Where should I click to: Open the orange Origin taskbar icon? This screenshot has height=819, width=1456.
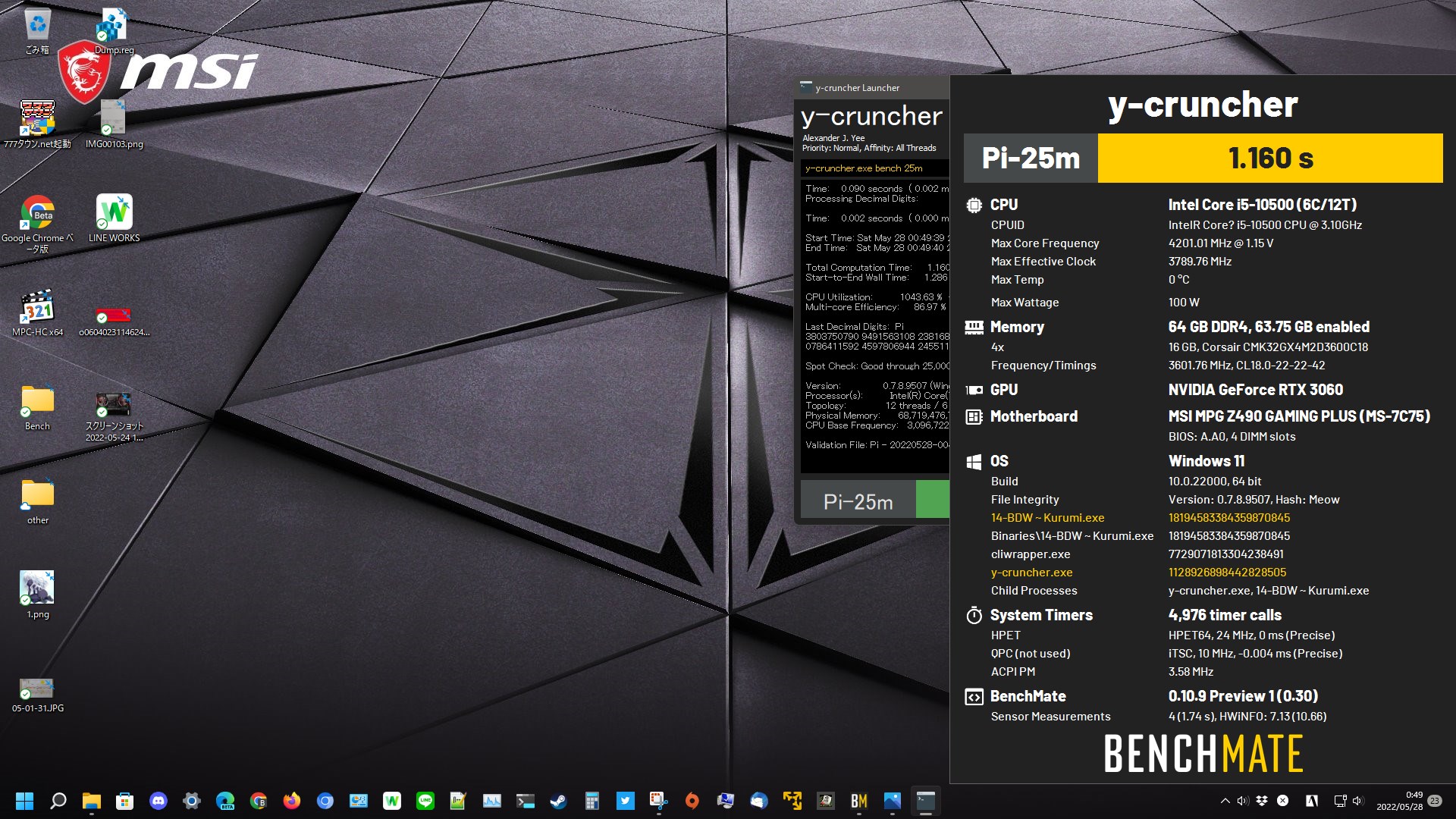(692, 801)
